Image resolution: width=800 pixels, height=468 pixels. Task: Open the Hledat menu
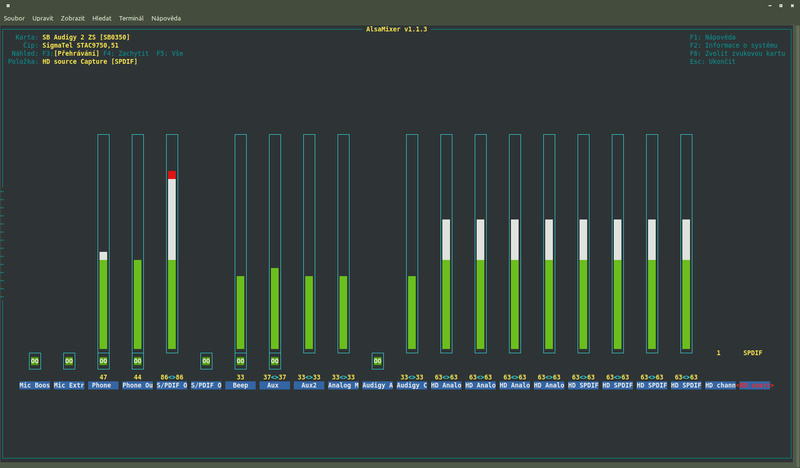[x=102, y=18]
